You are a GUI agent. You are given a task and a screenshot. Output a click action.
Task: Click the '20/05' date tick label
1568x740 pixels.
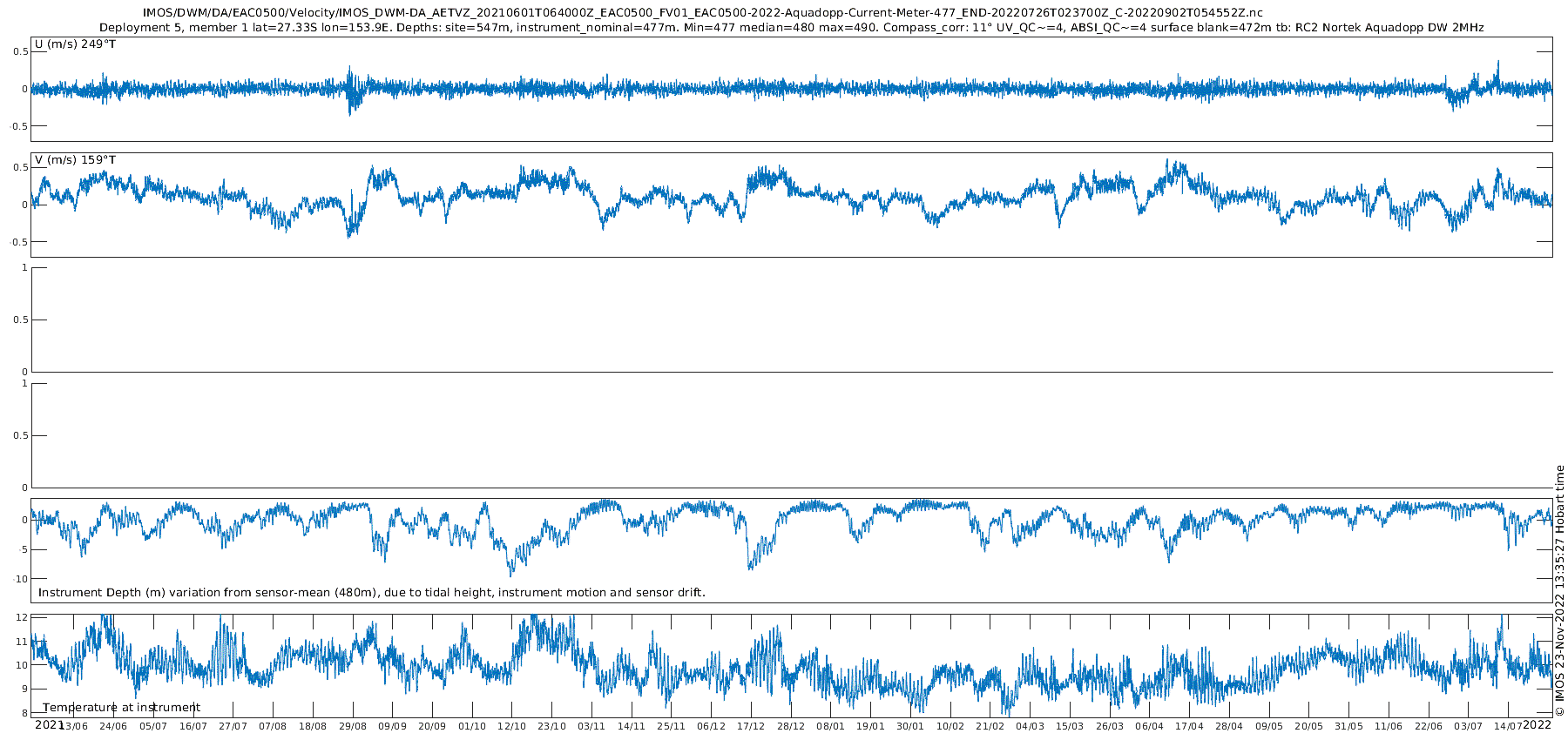(1309, 726)
